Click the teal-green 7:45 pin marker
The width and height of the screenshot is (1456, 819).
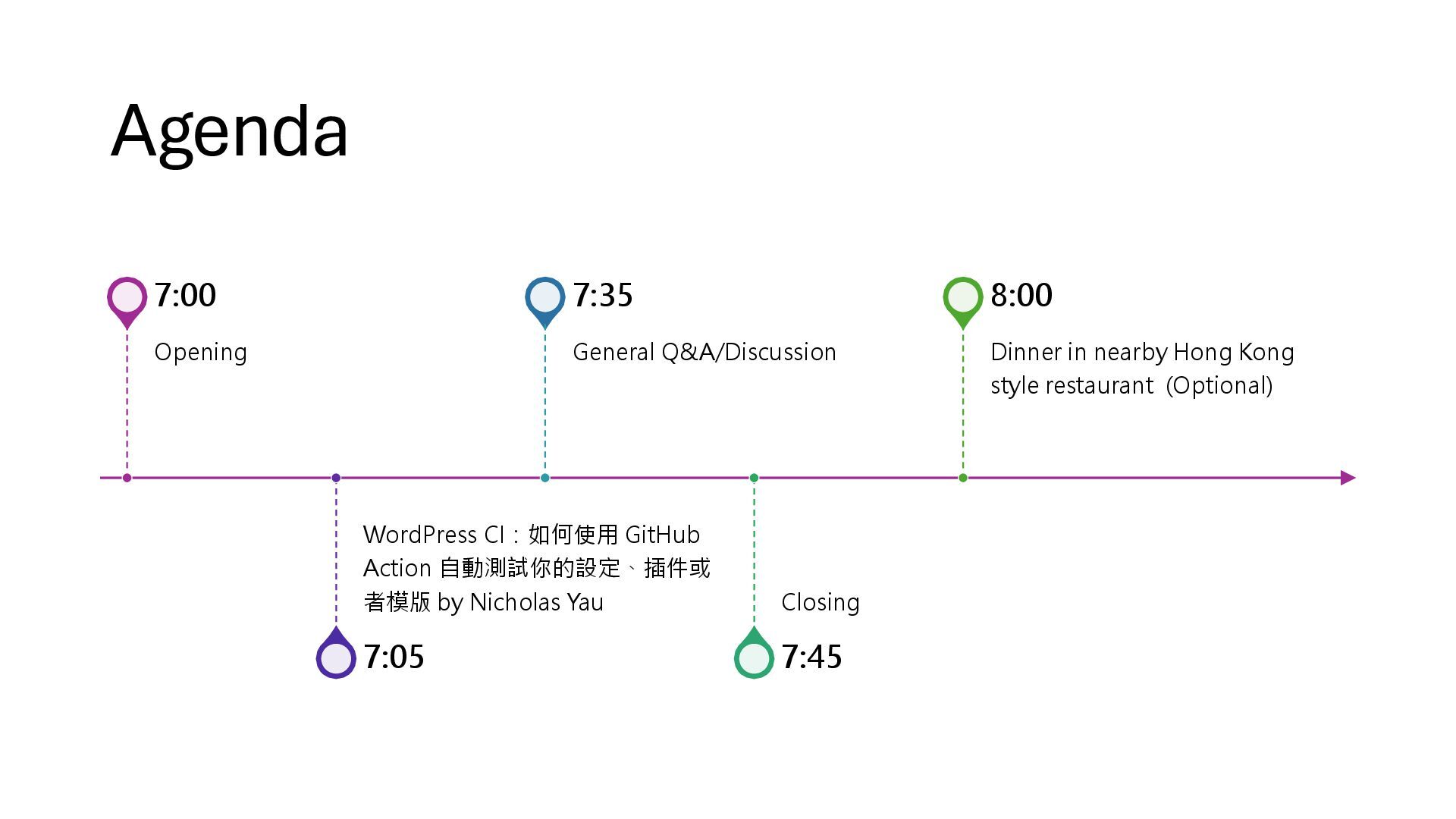(x=754, y=658)
